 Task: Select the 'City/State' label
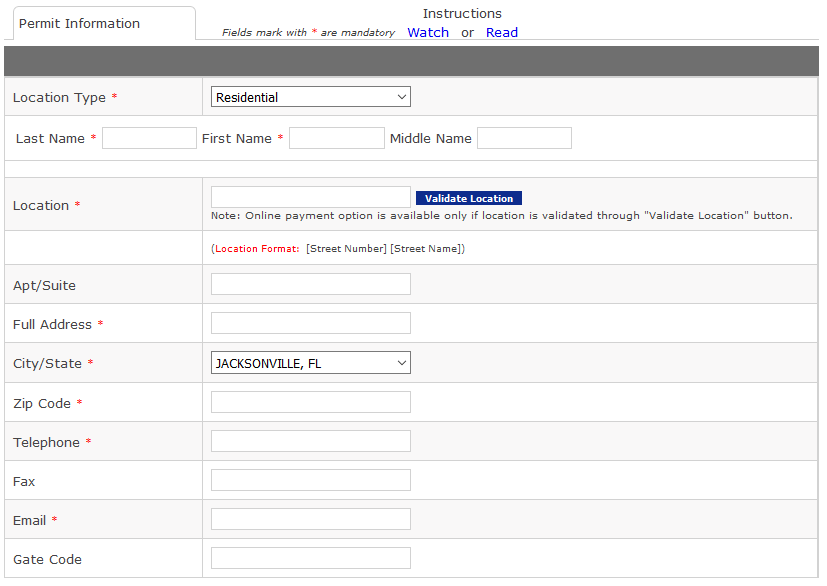pos(47,363)
